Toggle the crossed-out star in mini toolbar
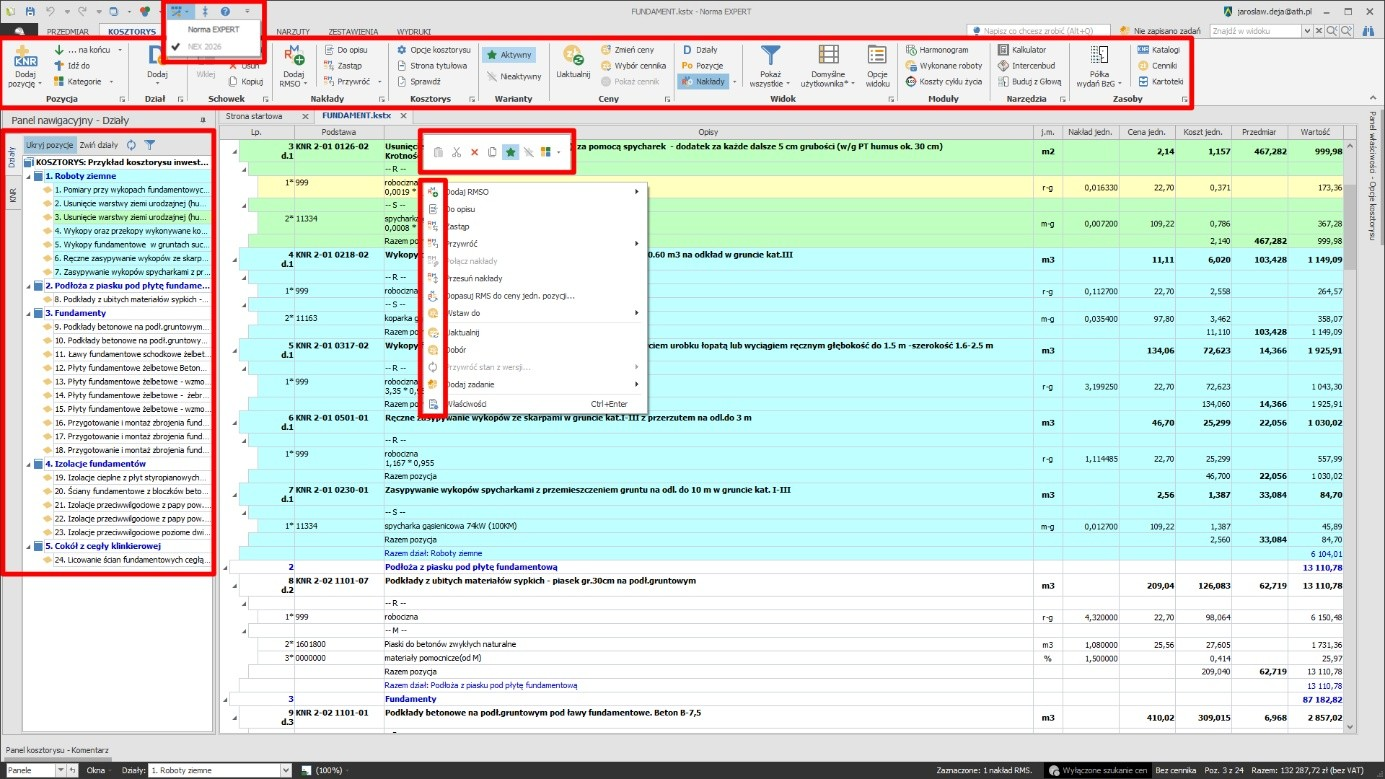Image resolution: width=1385 pixels, height=779 pixels. (528, 152)
